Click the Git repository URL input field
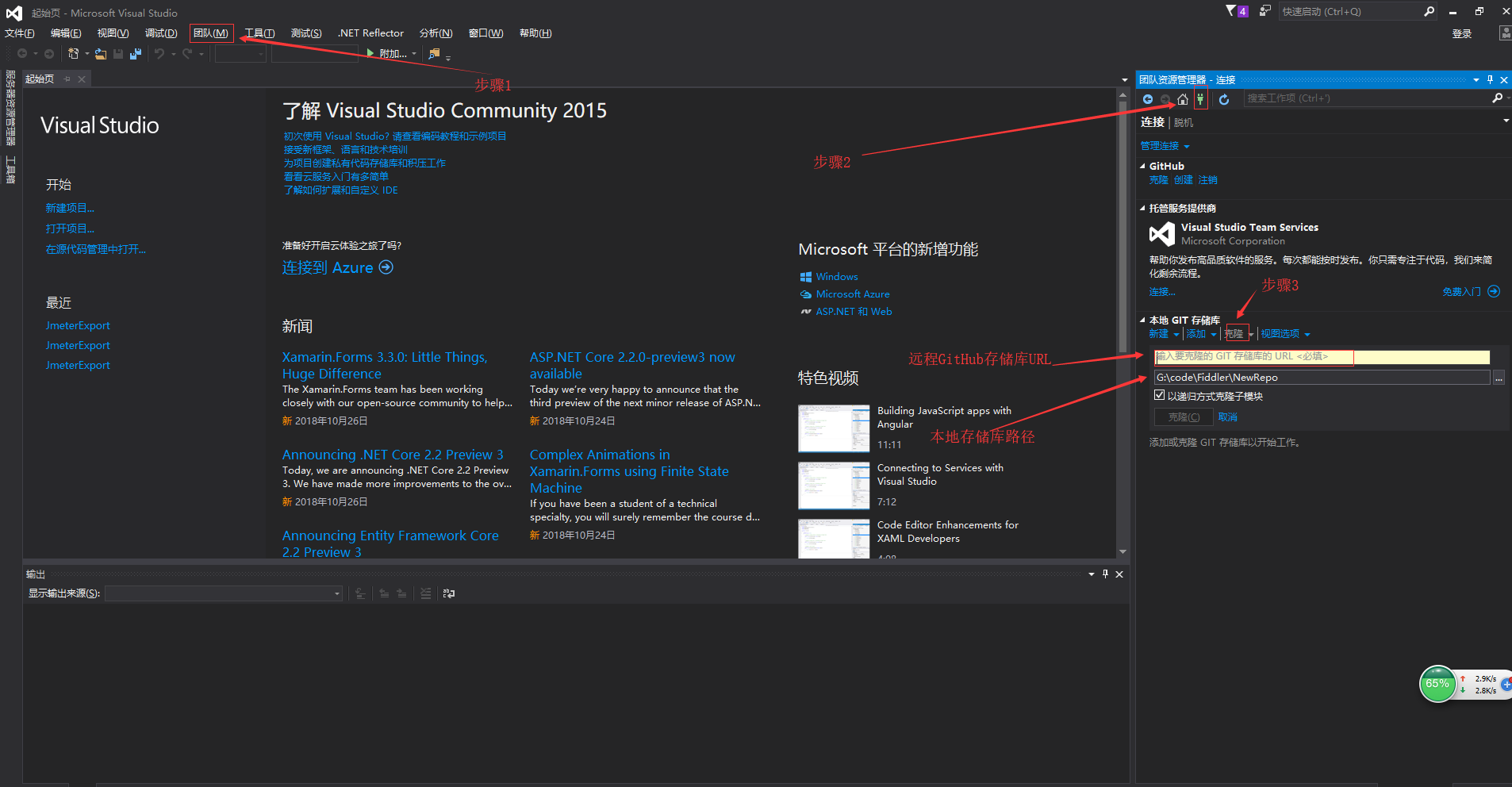 tap(1322, 357)
